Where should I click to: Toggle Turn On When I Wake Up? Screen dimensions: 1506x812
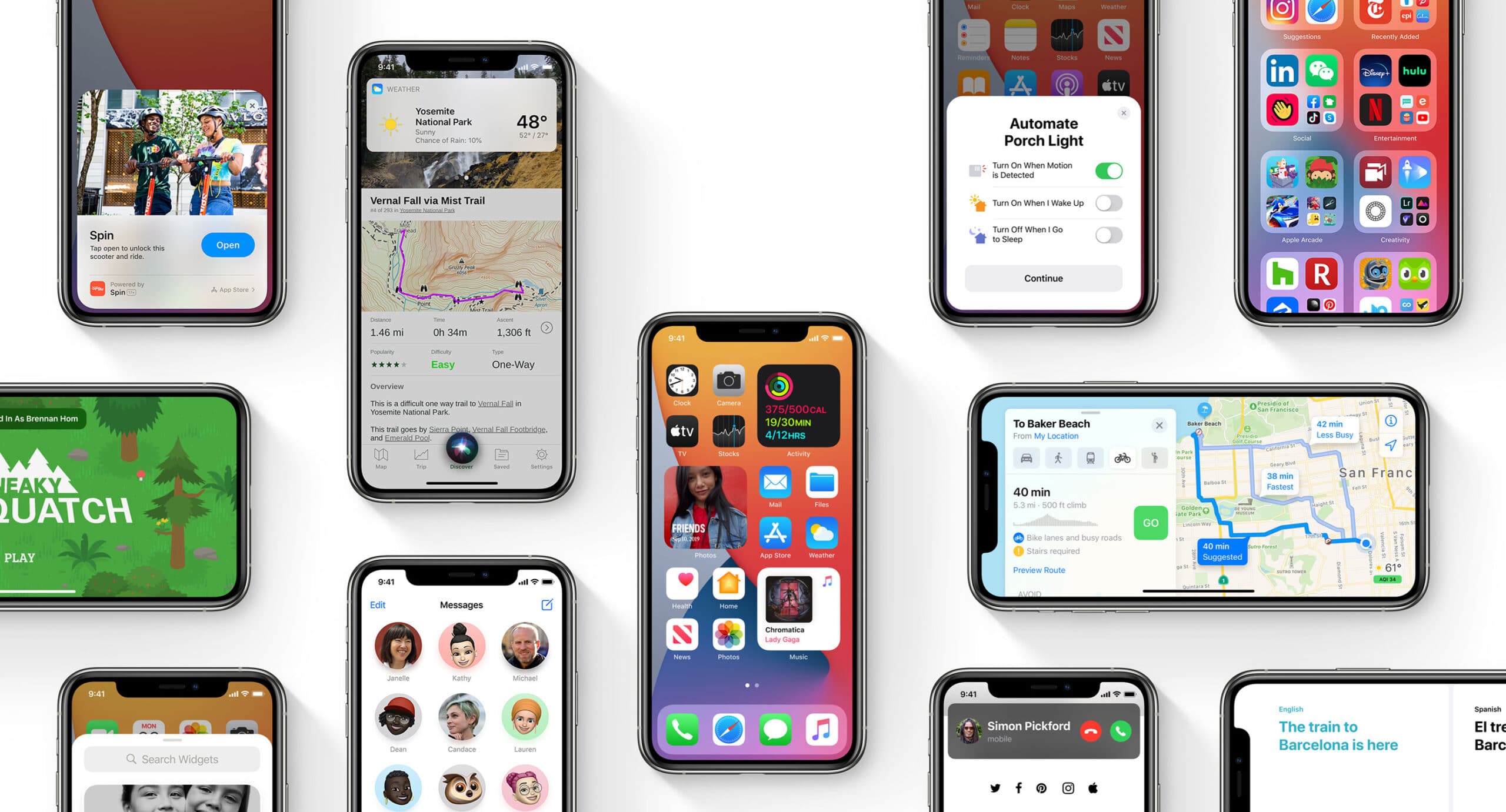[x=1110, y=204]
